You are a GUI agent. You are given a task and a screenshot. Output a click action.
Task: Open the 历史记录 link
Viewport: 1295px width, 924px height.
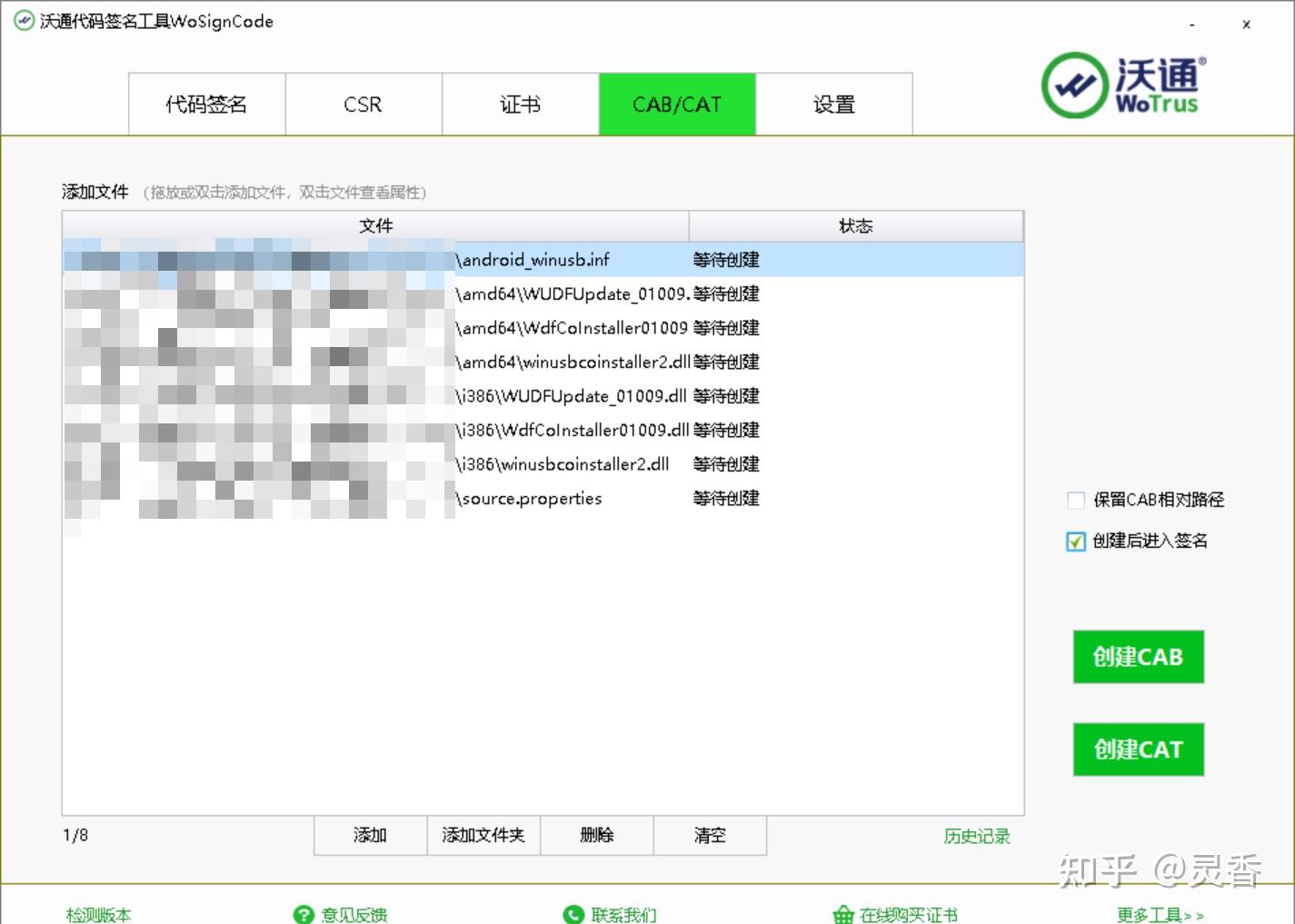pos(977,836)
